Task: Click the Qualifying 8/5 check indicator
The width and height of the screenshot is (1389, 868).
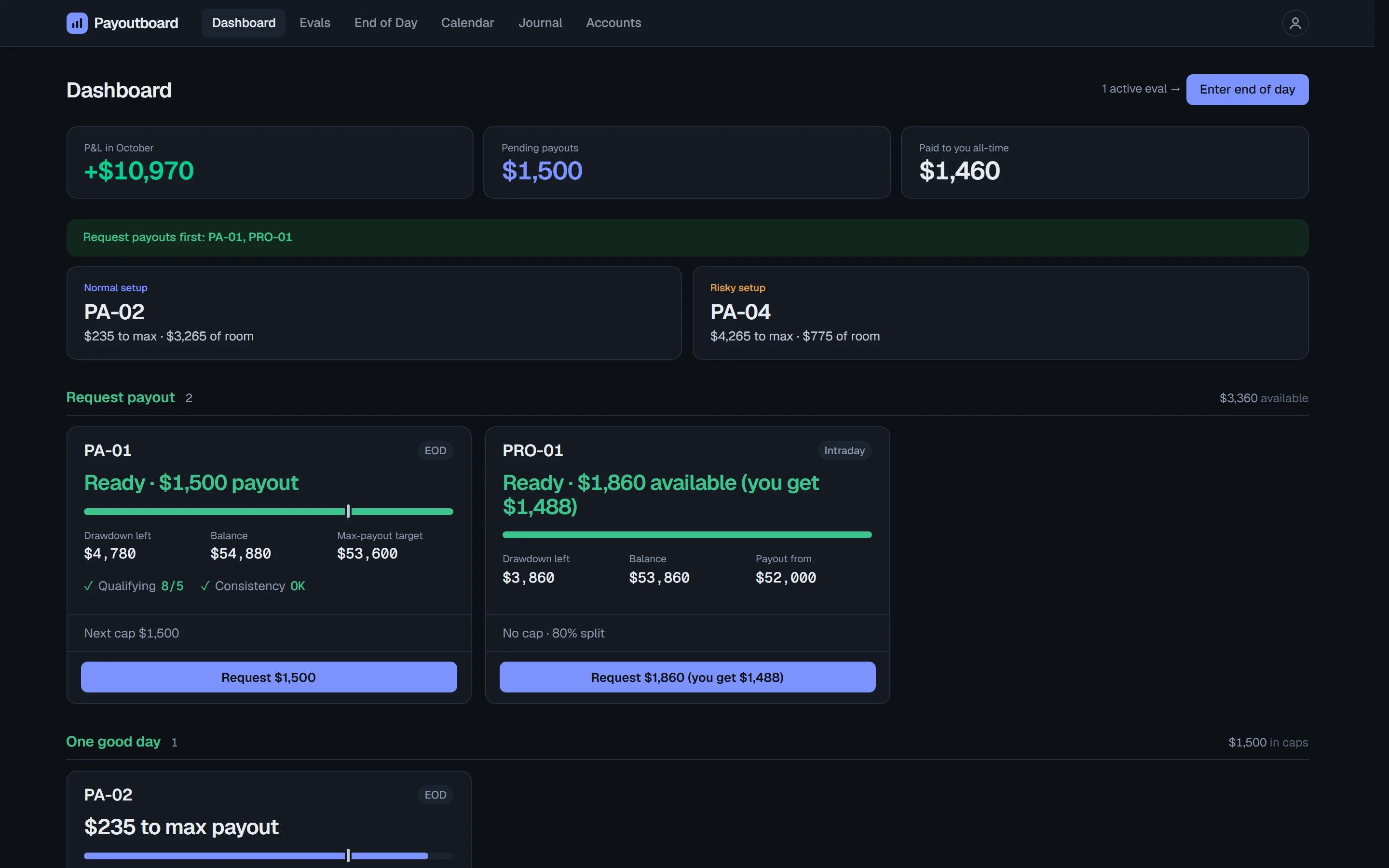Action: tap(134, 586)
